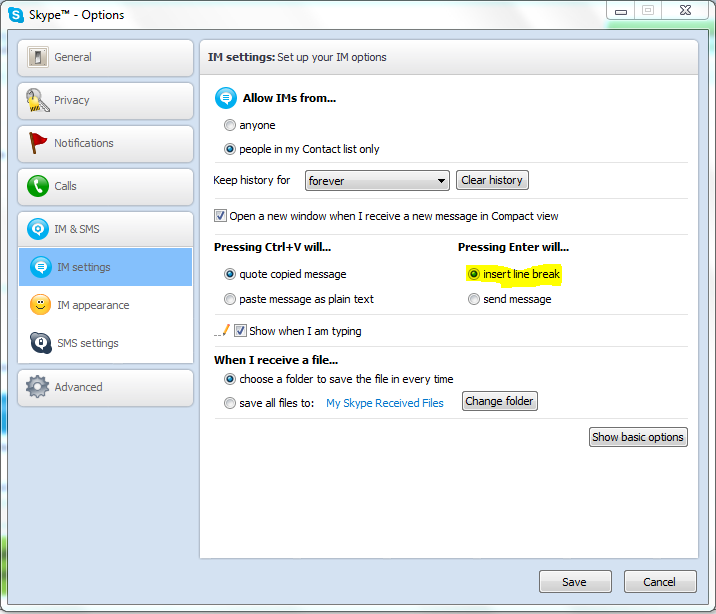Open the 'Keep history for' dropdown

click(377, 181)
